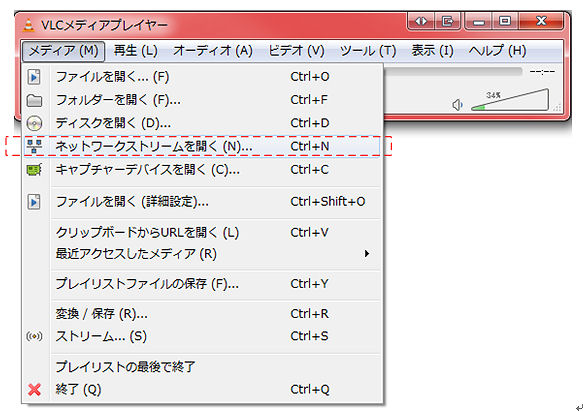Click the file icon for ファイルを開く (詳細設定)

[34, 202]
